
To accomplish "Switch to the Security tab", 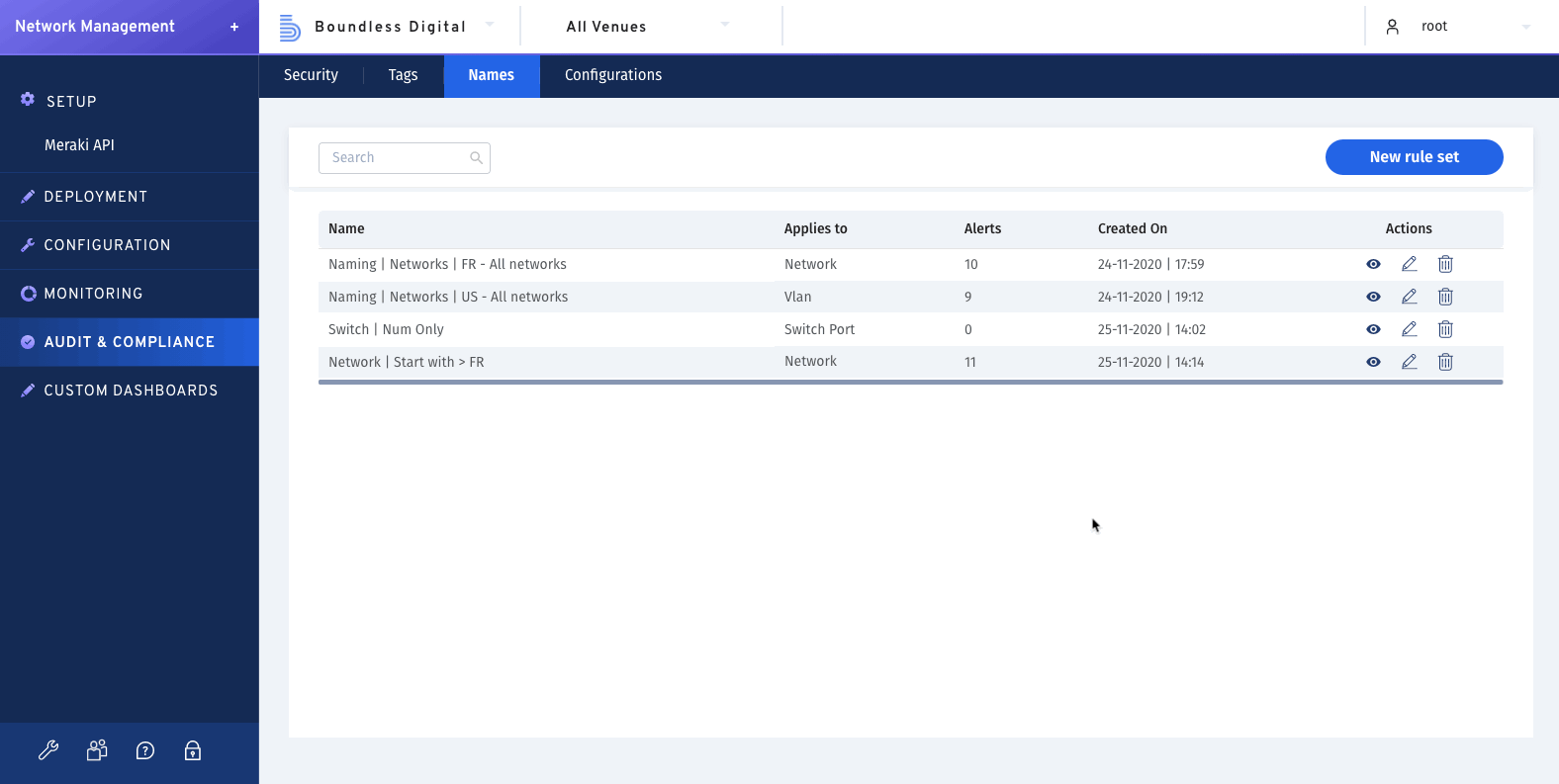I will [311, 75].
